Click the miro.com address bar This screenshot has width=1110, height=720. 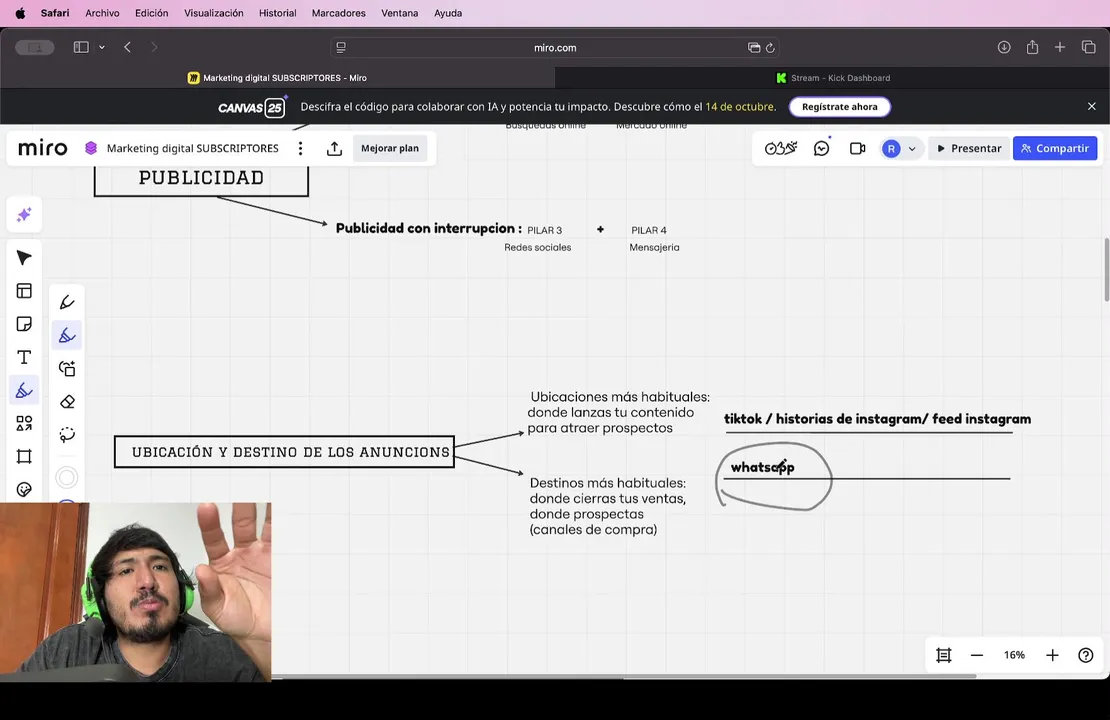(x=555, y=47)
